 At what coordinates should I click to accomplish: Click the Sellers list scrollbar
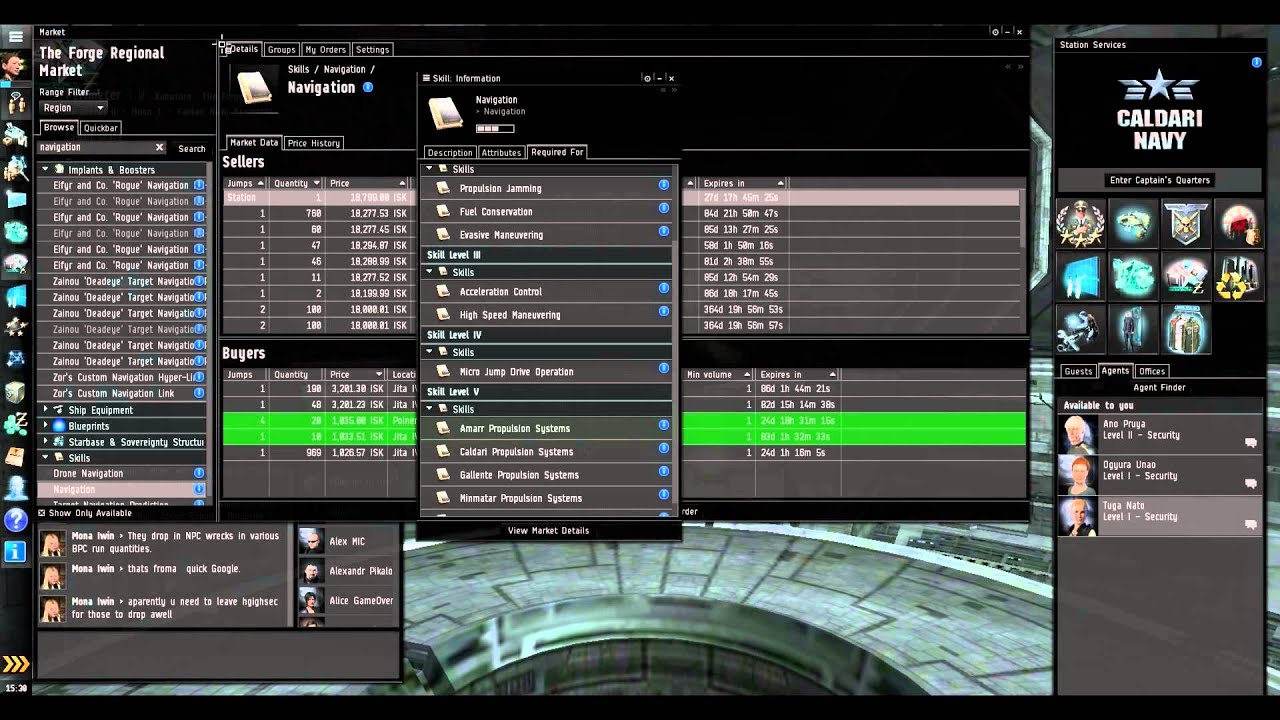tap(1023, 220)
